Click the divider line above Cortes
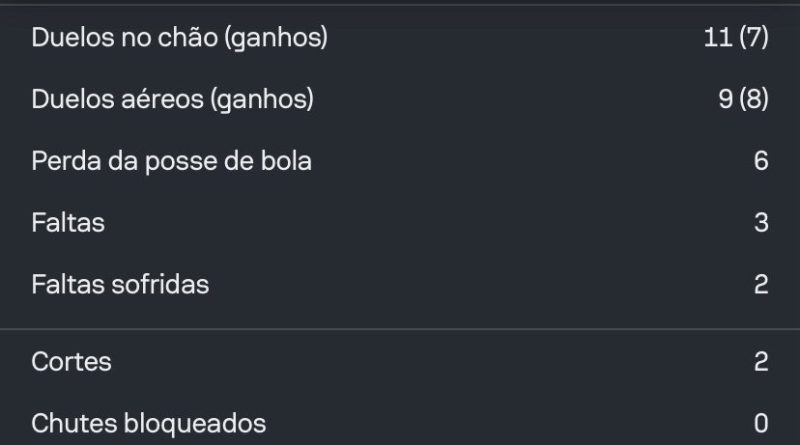The width and height of the screenshot is (800, 445). coord(400,329)
